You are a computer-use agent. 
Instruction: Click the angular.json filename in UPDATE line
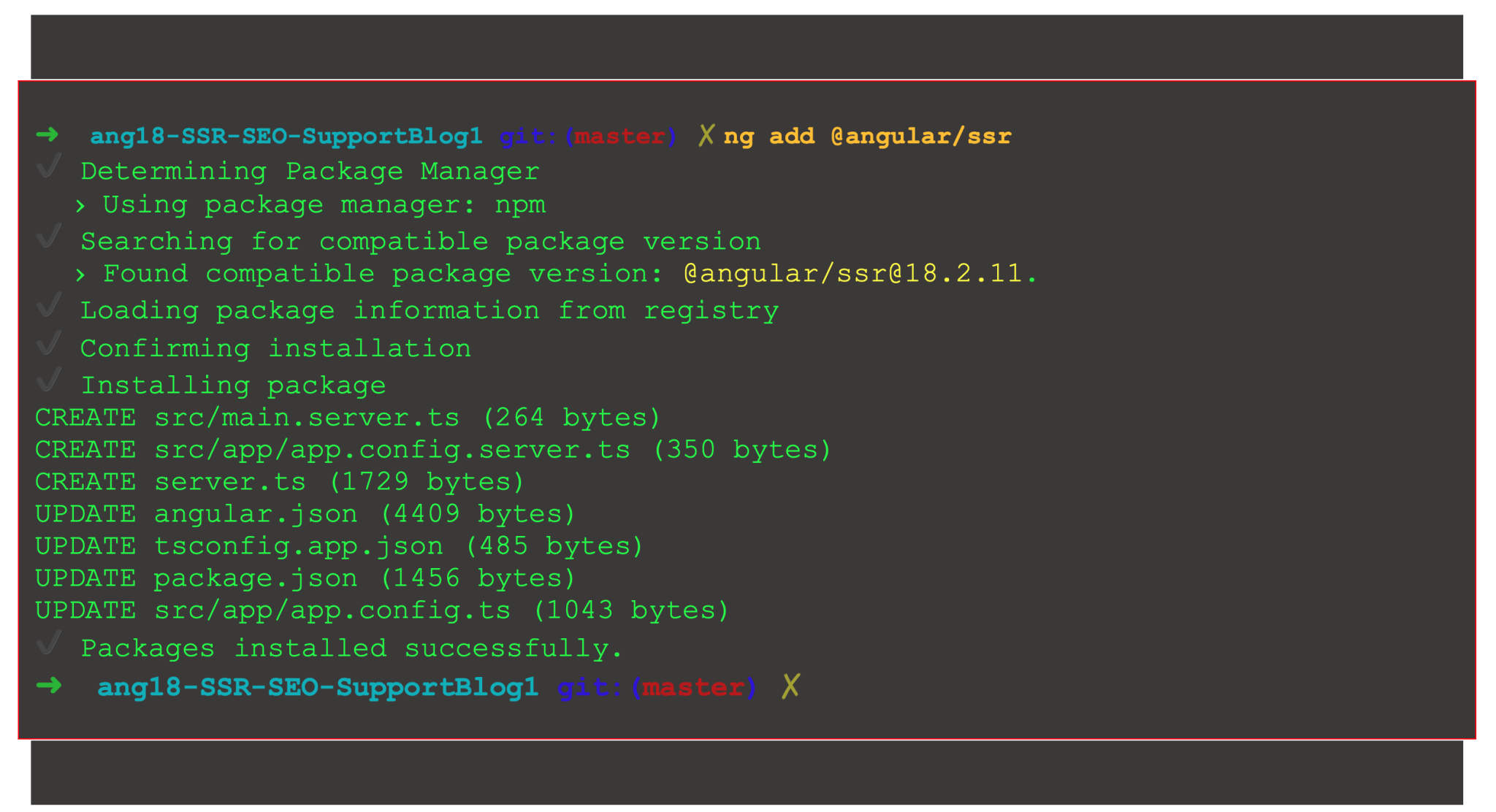coord(256,514)
